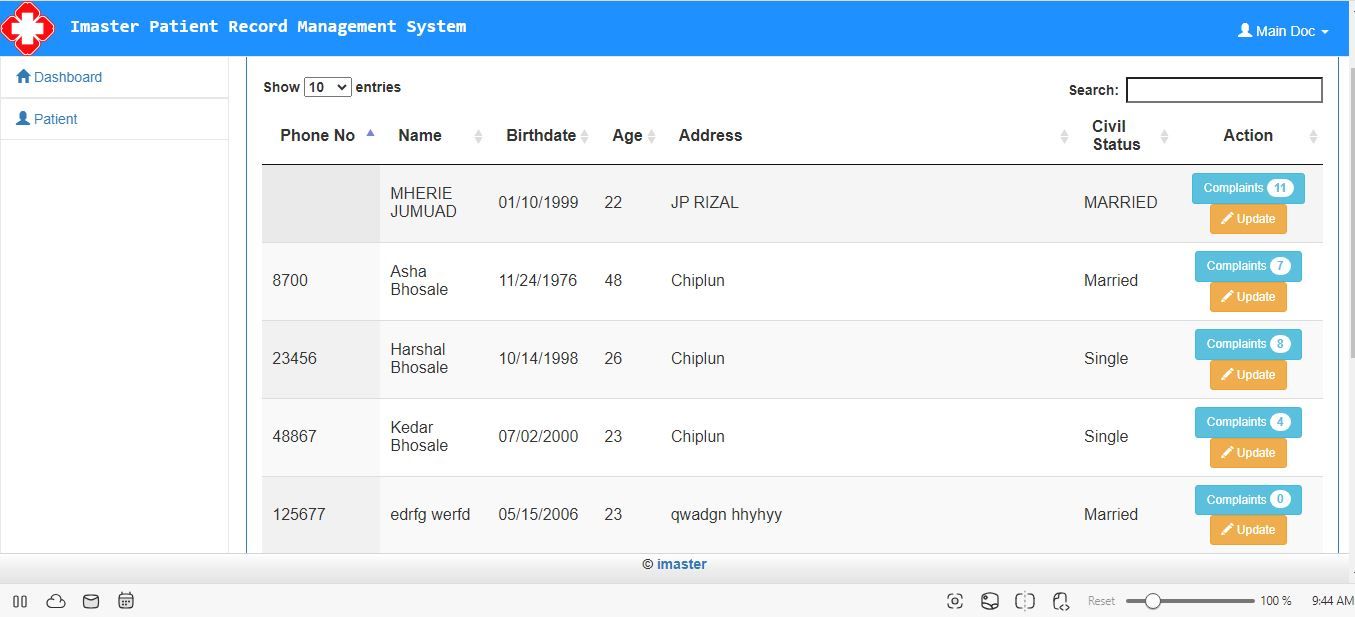Viewport: 1355px width, 617px height.
Task: Sort the table by Birthdate header
Action: tap(541, 135)
